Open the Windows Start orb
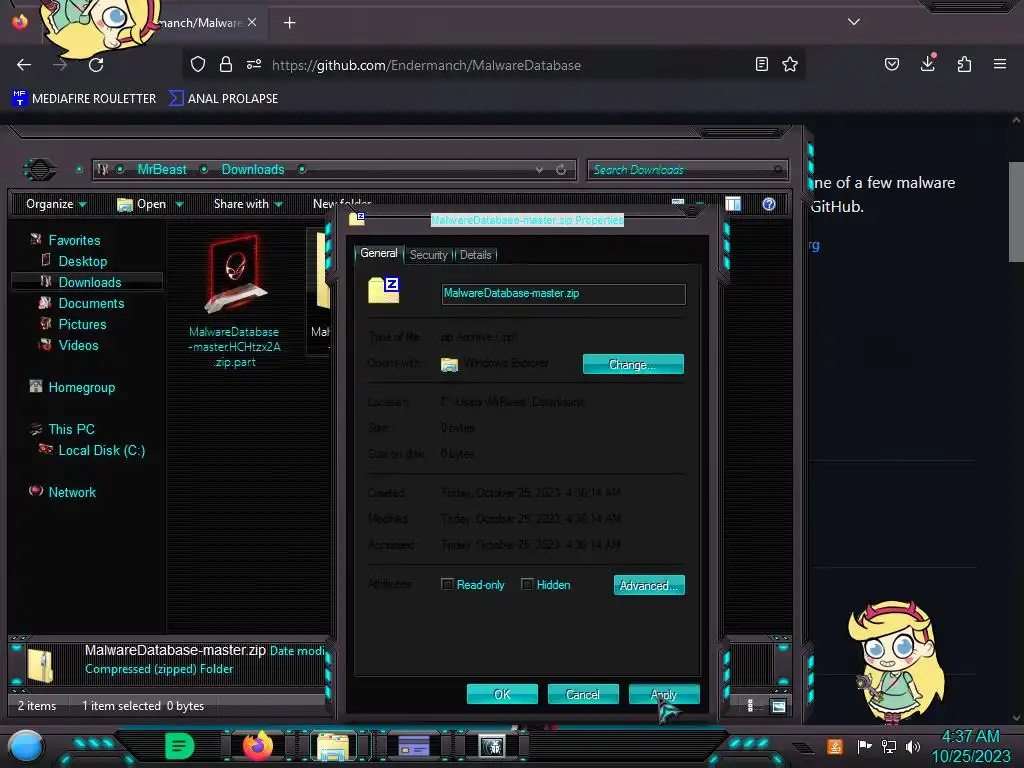Image resolution: width=1024 pixels, height=768 pixels. (x=26, y=746)
